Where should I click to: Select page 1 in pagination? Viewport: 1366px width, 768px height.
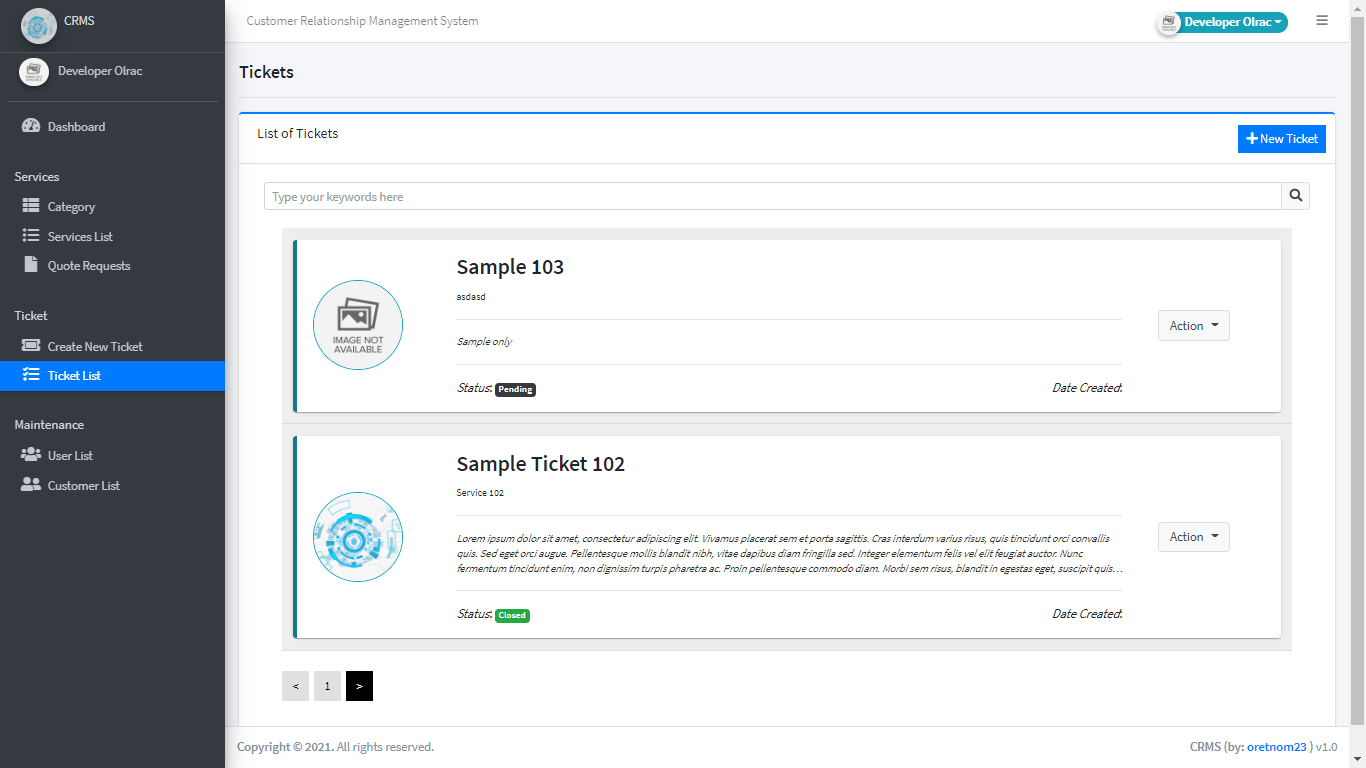(327, 686)
